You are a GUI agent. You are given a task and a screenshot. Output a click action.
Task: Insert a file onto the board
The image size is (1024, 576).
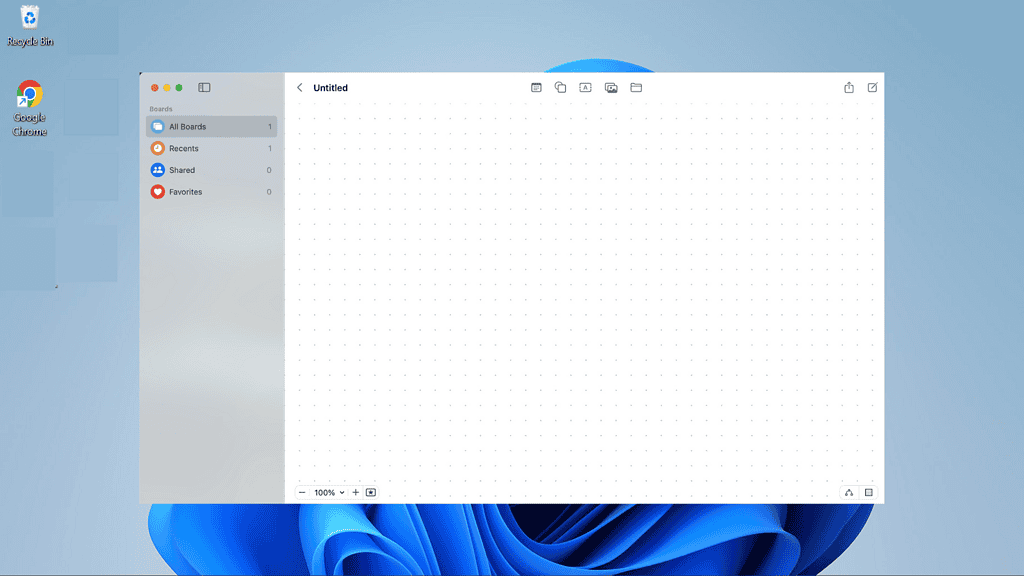636,87
